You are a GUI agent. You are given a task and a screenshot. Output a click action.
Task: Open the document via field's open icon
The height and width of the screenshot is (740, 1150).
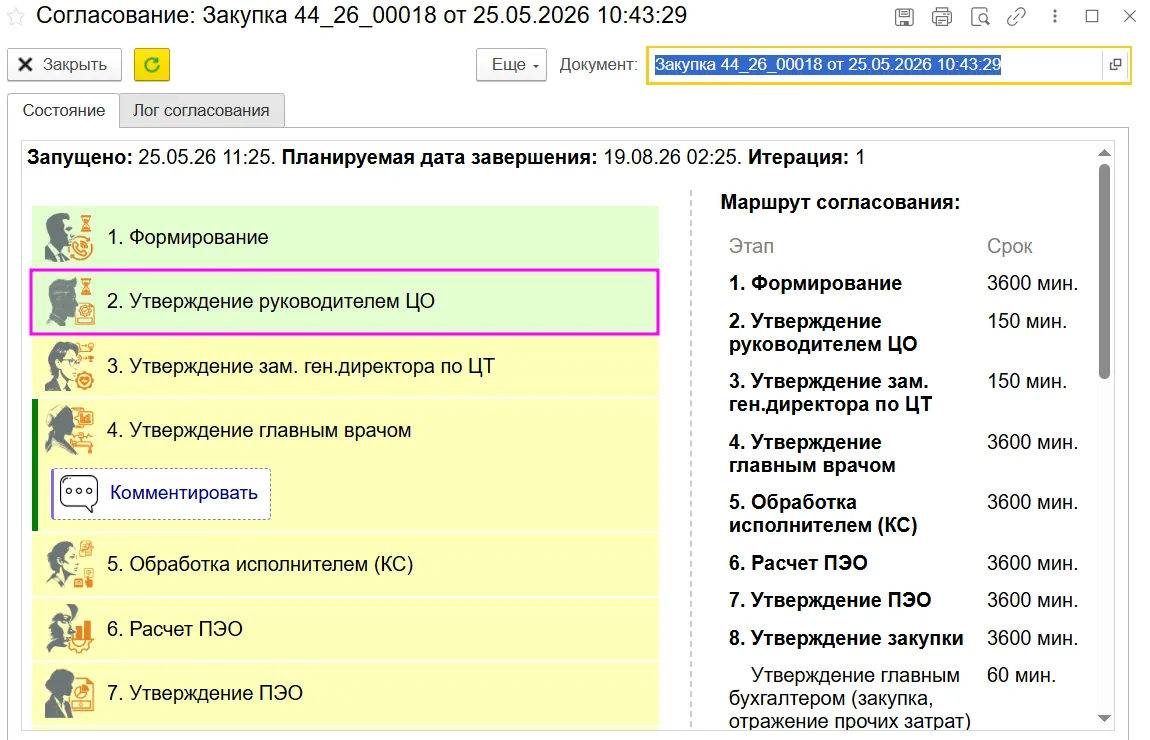[x=1116, y=65]
